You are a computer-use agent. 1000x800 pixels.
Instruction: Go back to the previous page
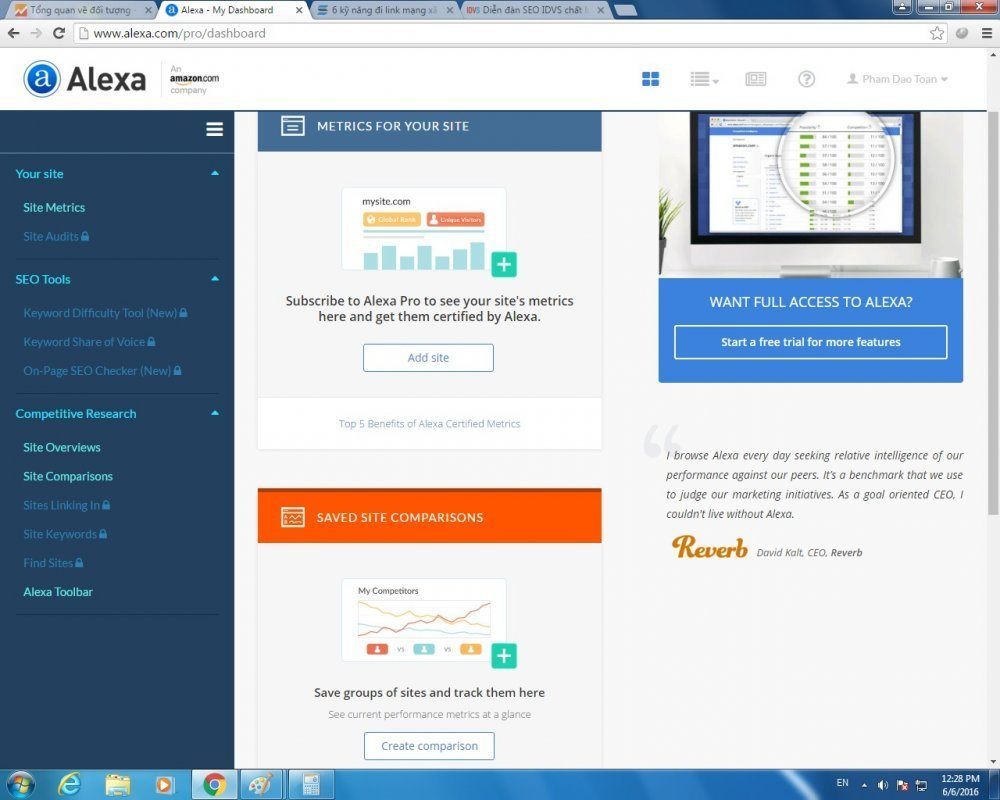pos(14,33)
